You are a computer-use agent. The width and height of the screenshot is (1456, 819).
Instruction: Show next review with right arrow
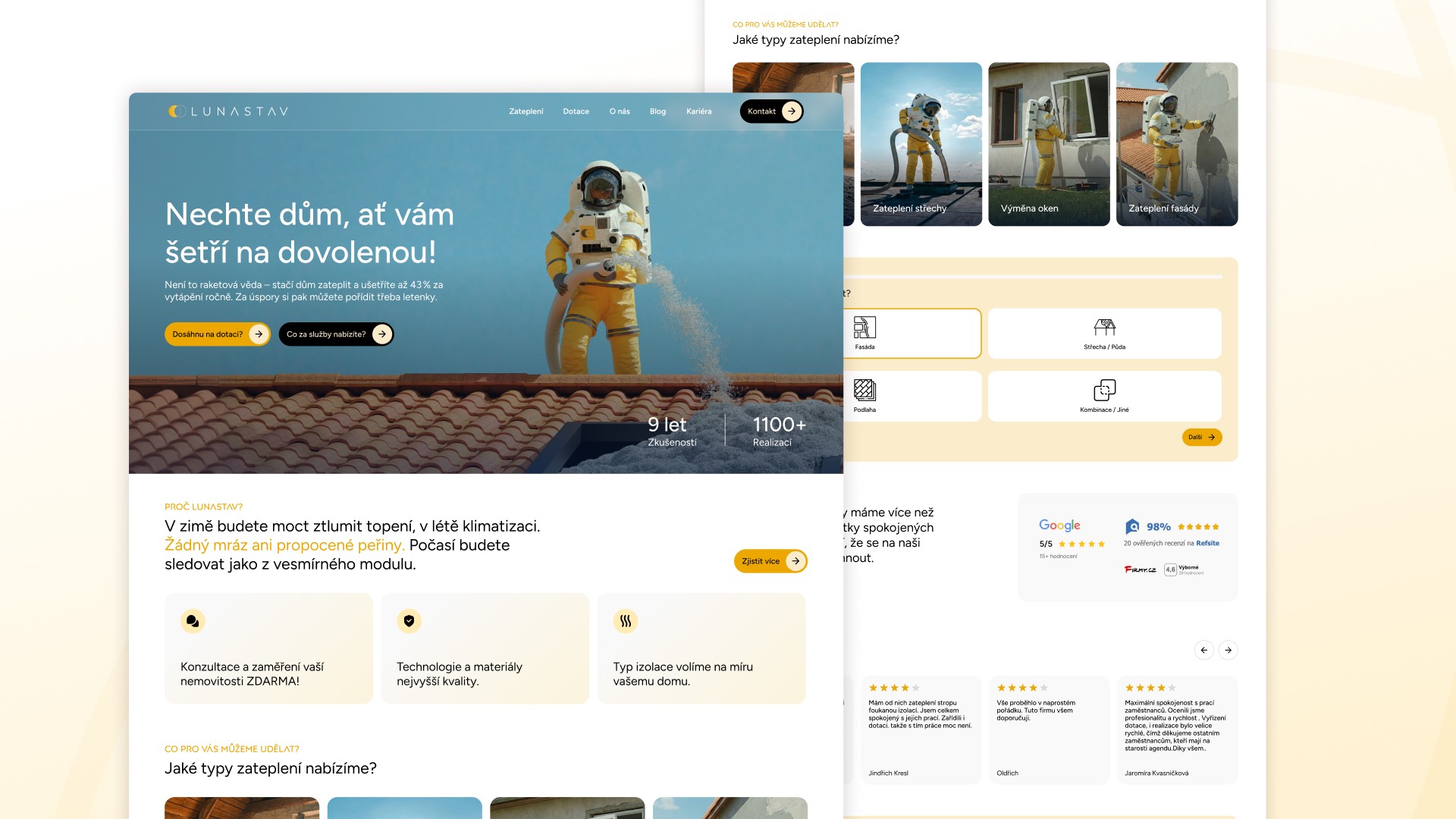(x=1228, y=650)
